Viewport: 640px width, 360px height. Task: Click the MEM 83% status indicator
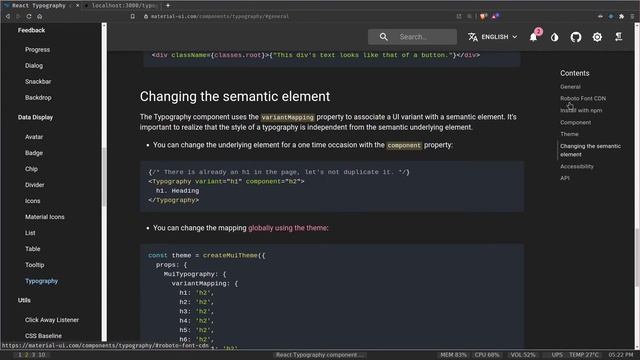(x=453, y=355)
